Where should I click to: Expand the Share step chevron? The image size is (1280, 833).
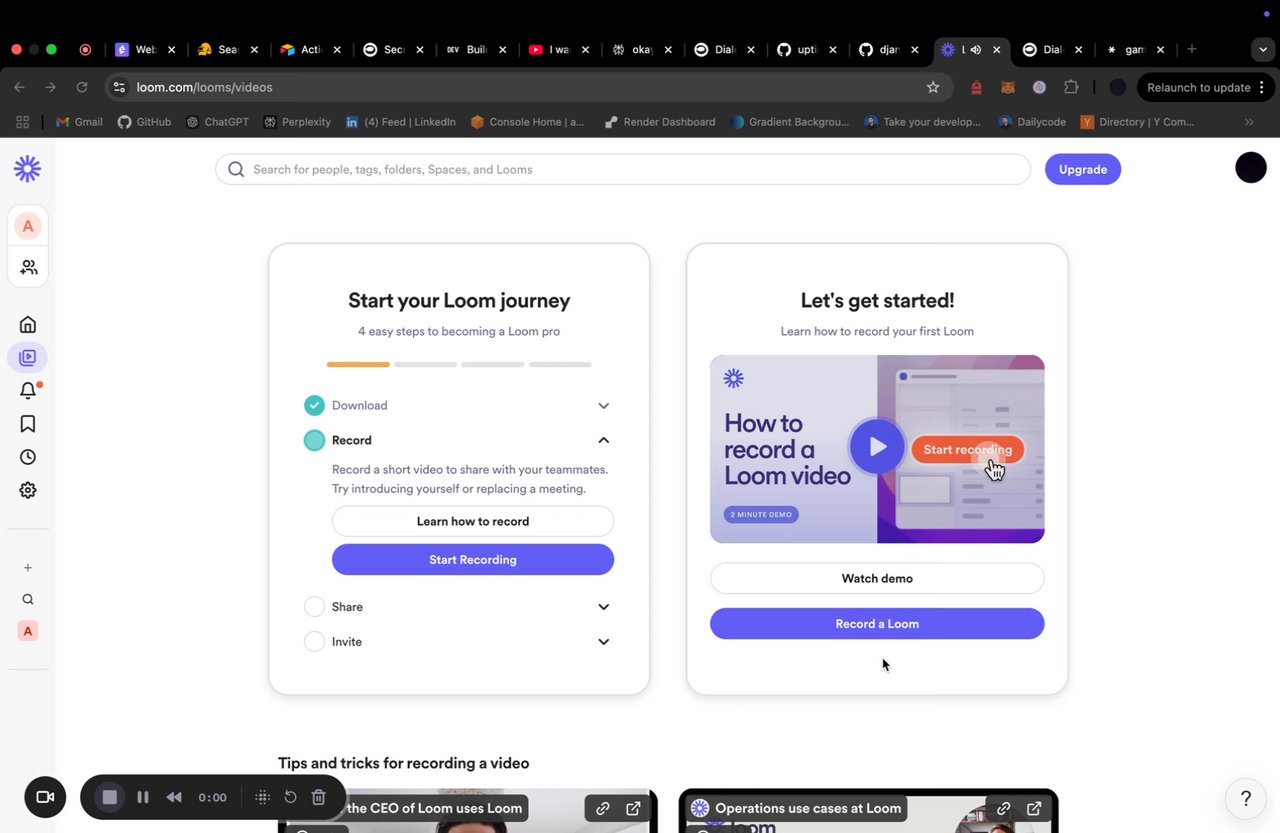(x=603, y=607)
